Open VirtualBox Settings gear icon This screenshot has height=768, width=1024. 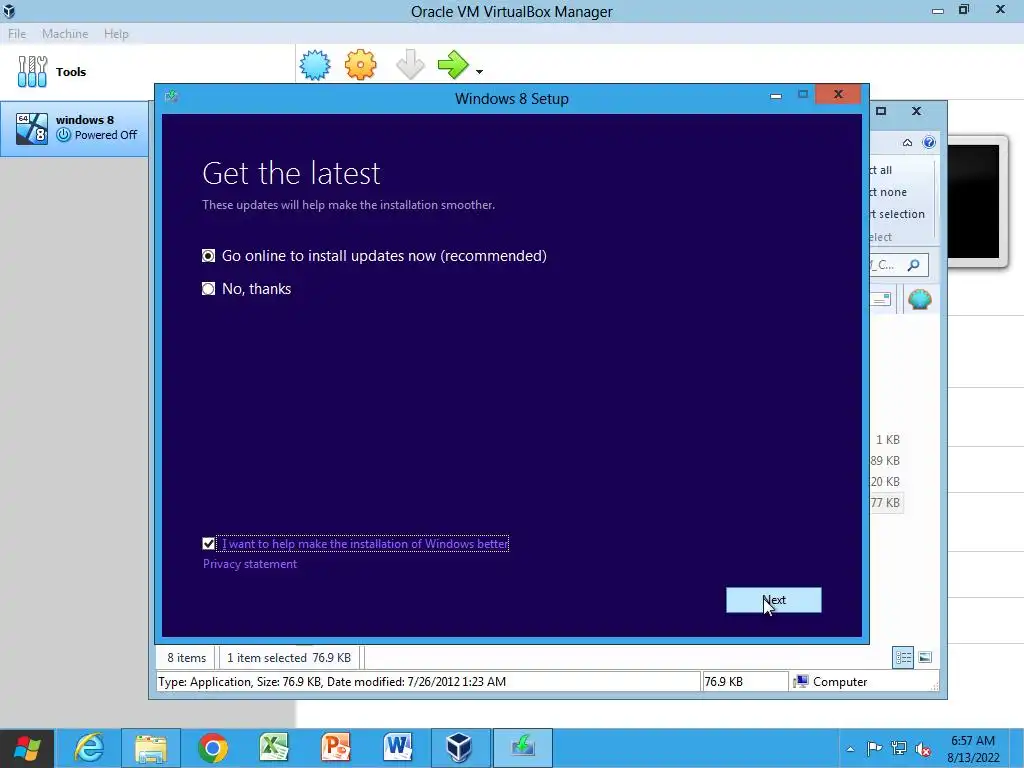[360, 65]
